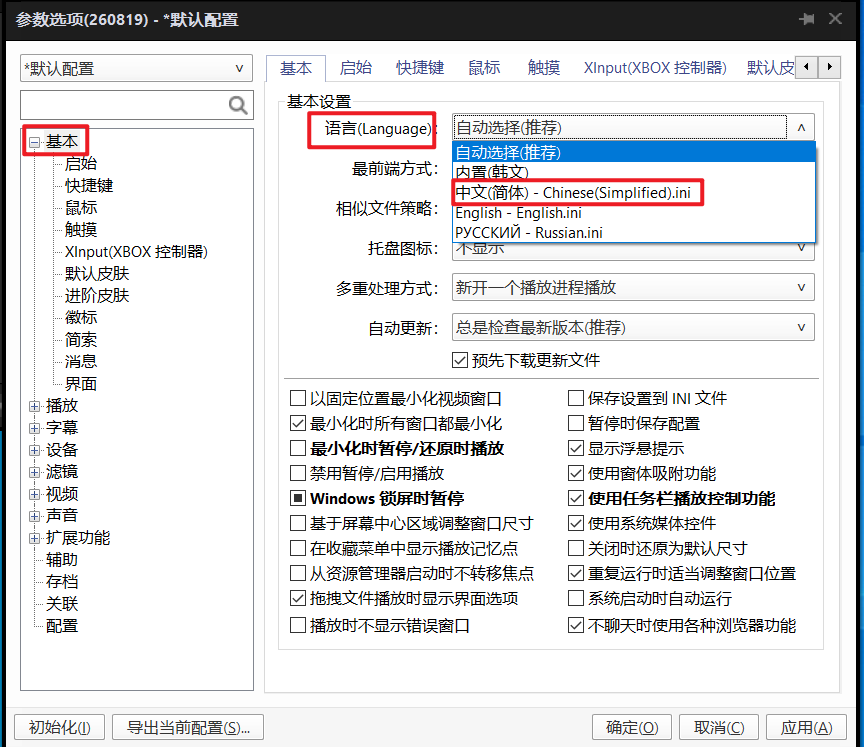Switch to the 启始 tab
The width and height of the screenshot is (864, 747).
355,68
